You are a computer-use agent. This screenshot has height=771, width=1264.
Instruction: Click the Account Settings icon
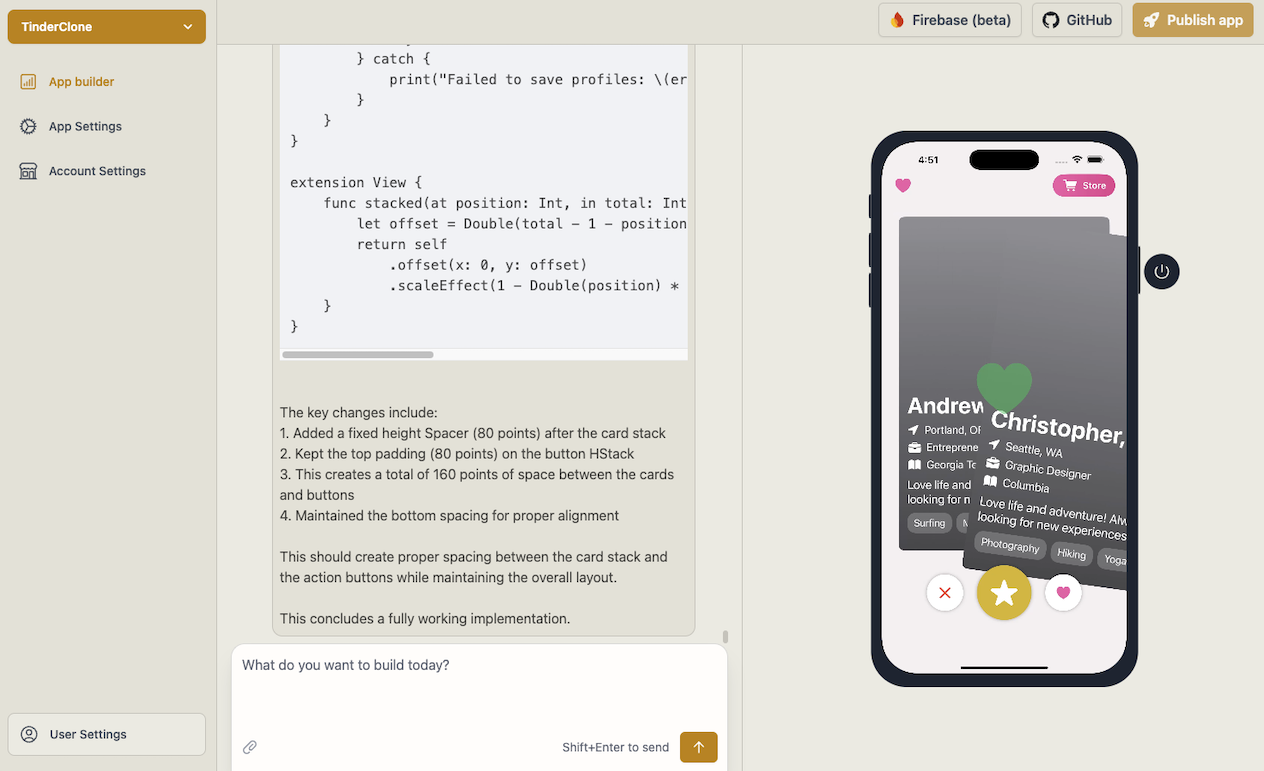tap(28, 170)
